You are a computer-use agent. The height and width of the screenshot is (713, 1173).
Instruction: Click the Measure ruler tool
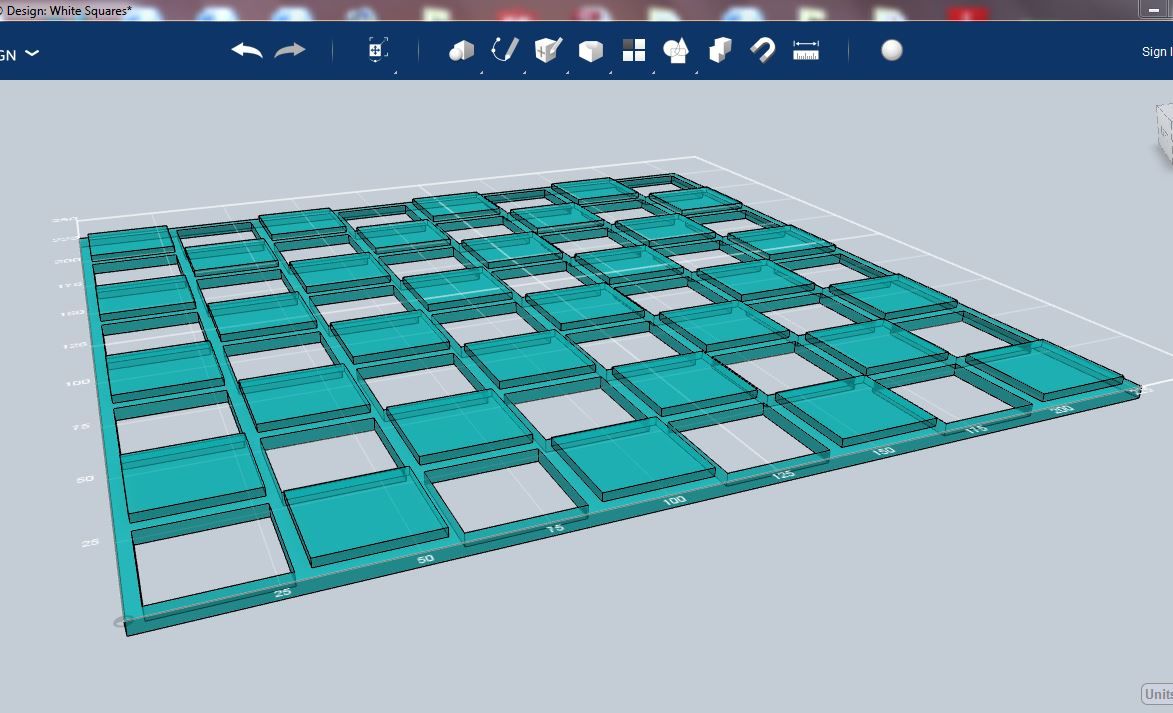tap(806, 49)
